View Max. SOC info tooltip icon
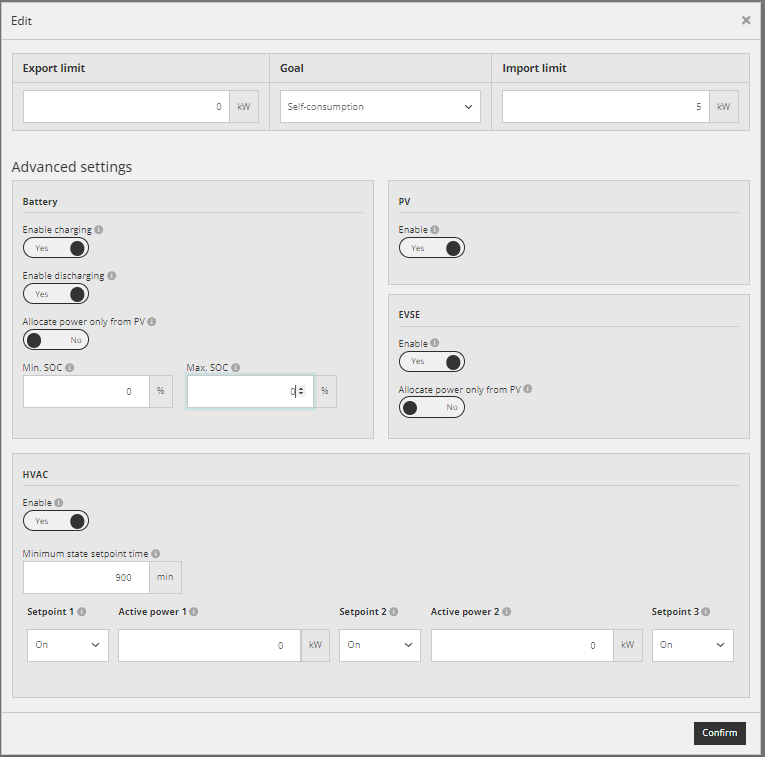 pos(236,368)
